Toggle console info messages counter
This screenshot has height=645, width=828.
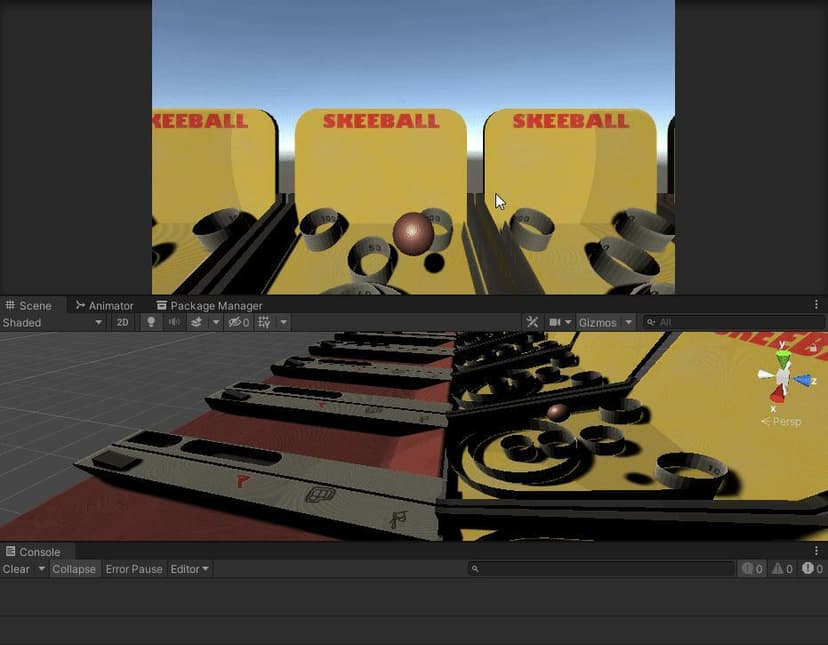pos(752,568)
